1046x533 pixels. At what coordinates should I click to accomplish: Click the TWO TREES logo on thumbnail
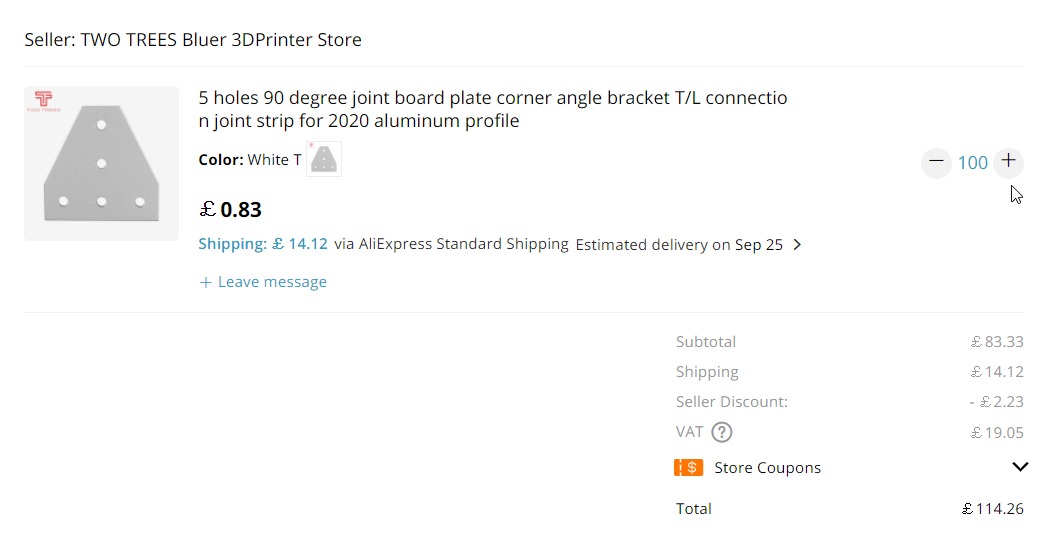click(x=43, y=100)
